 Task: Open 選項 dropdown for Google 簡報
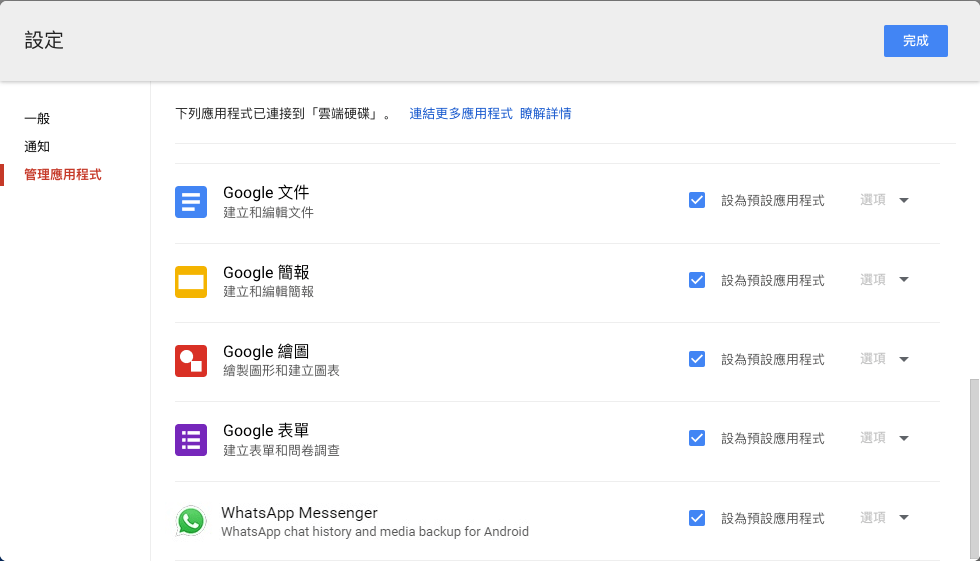884,279
